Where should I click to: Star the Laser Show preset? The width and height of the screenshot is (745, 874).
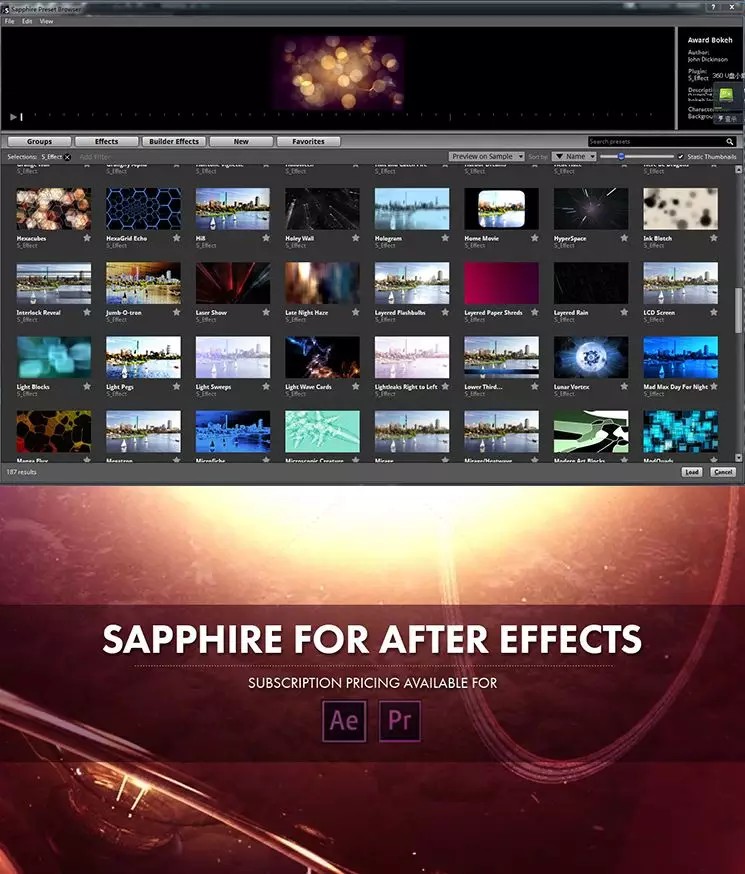click(x=266, y=313)
